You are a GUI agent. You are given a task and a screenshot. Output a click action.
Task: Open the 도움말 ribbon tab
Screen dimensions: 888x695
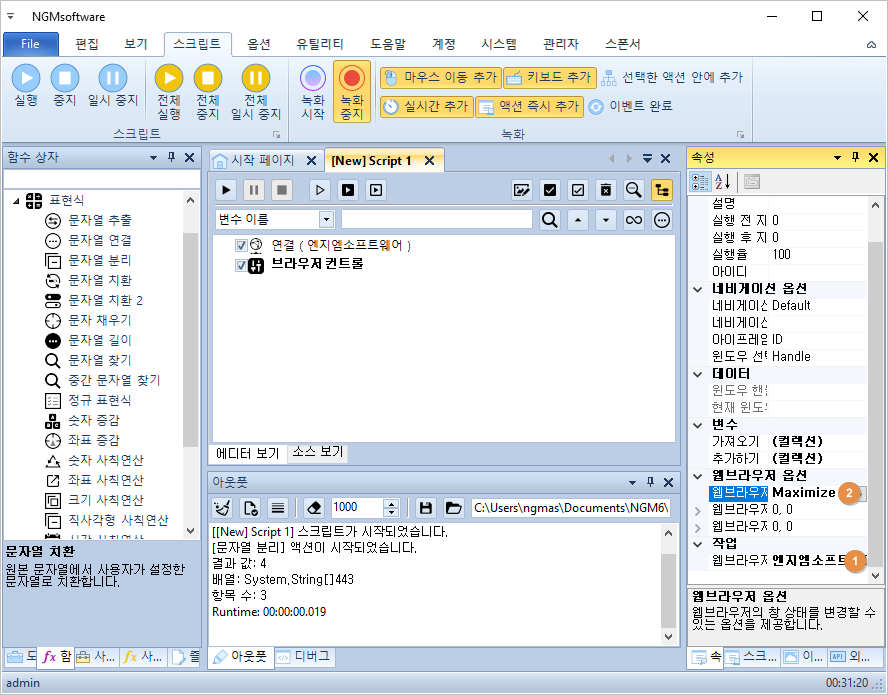(x=388, y=44)
